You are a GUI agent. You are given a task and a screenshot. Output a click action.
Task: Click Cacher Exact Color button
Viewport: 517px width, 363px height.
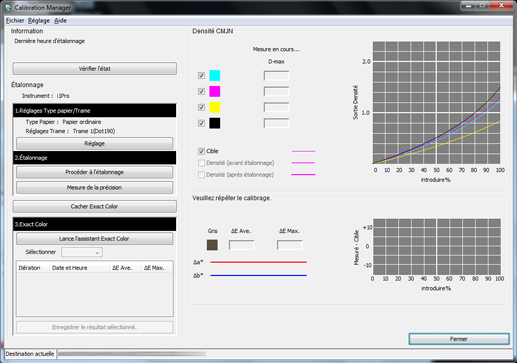pyautogui.click(x=95, y=207)
